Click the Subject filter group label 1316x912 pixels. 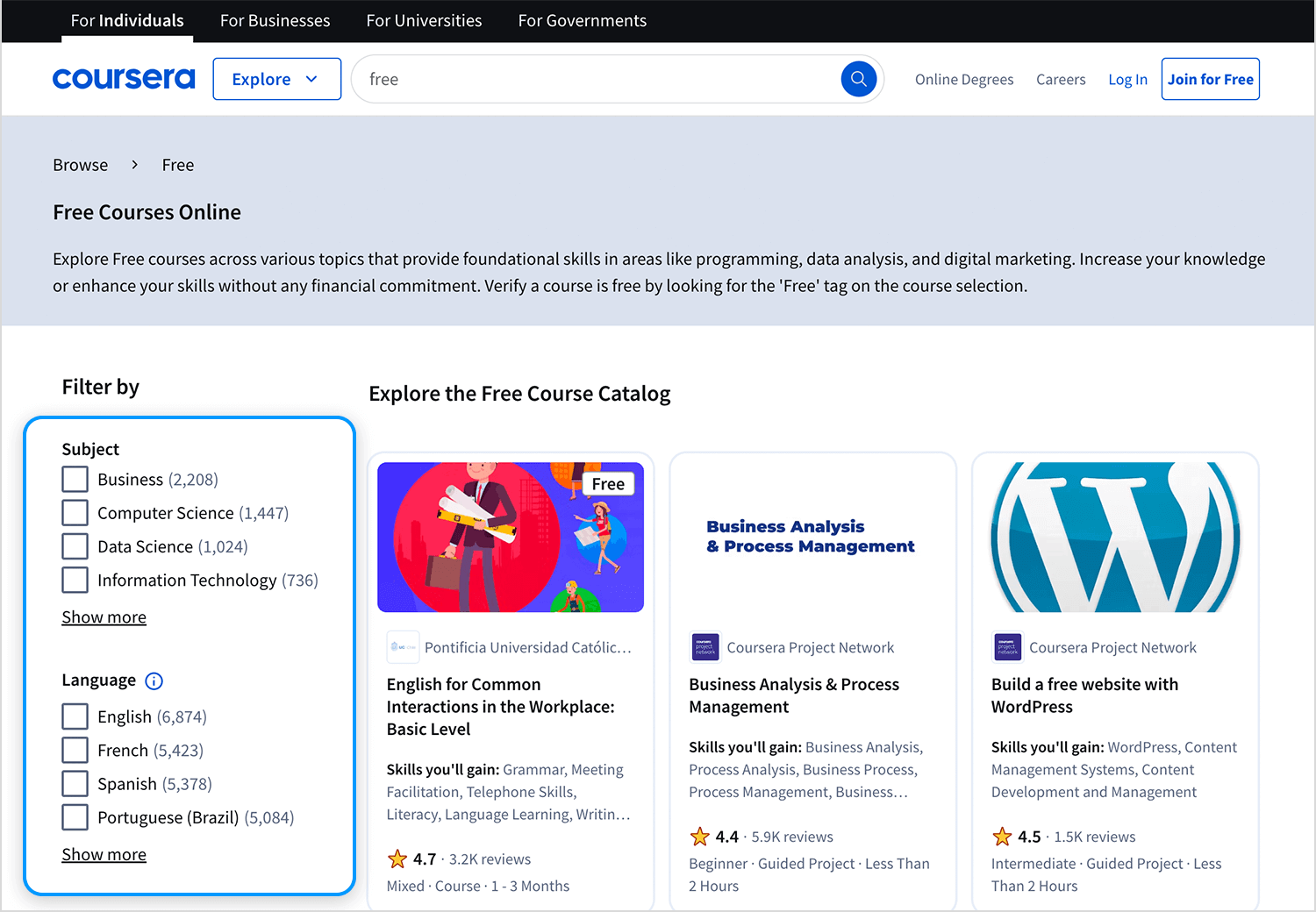click(90, 449)
